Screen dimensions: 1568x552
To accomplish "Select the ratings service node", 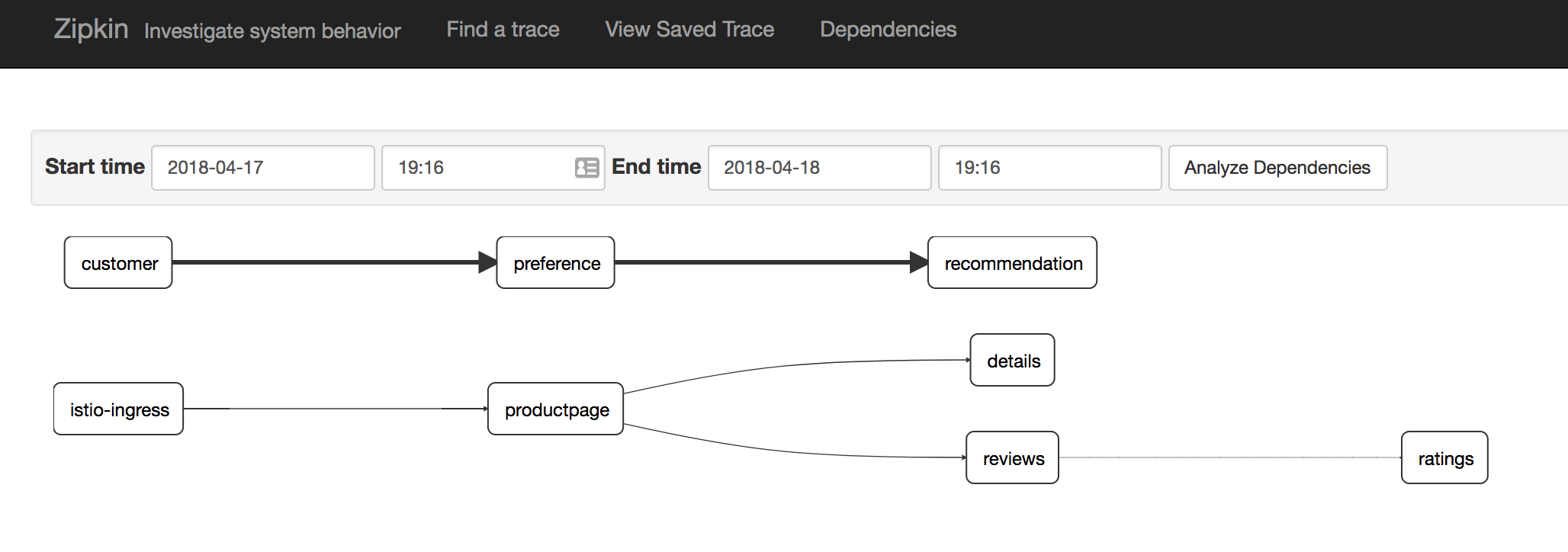I will [1445, 458].
